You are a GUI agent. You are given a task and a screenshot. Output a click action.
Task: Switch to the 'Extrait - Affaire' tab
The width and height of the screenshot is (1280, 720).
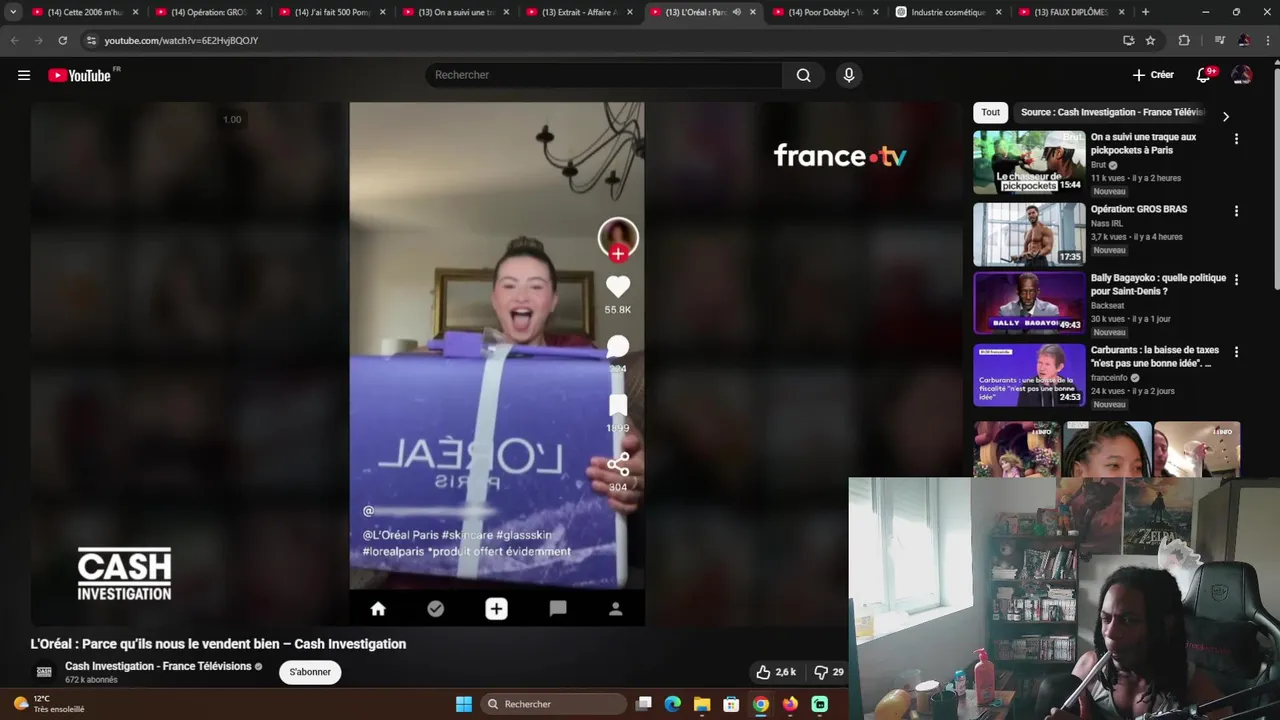578,12
